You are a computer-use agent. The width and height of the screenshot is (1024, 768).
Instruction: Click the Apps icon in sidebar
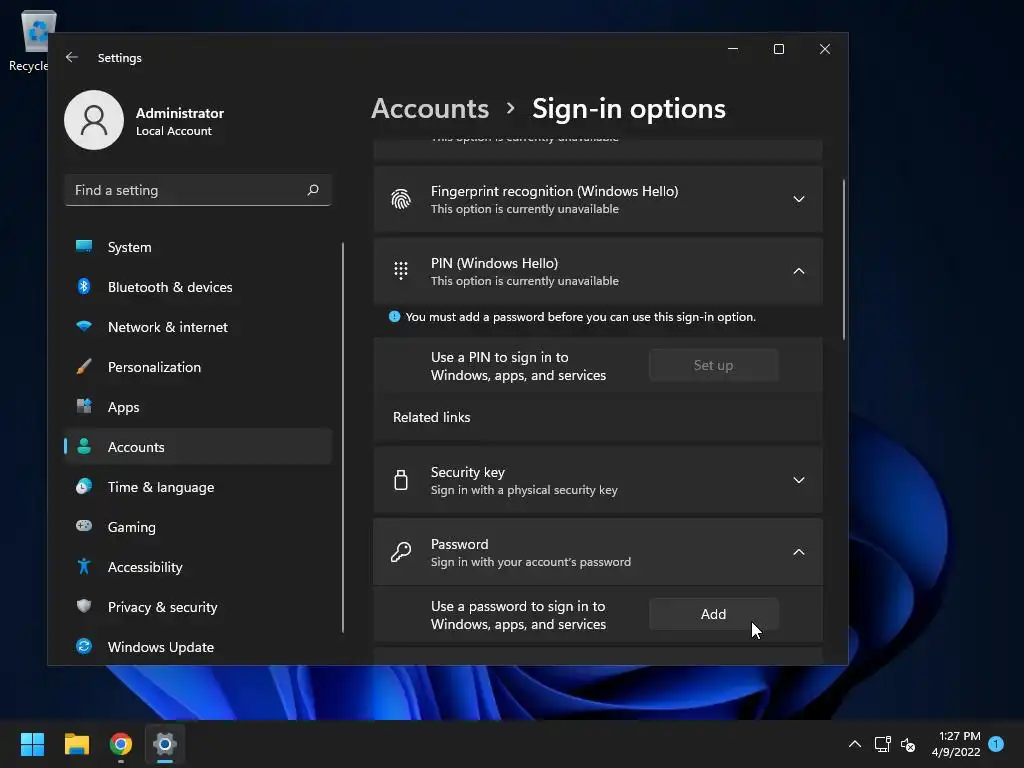point(84,406)
